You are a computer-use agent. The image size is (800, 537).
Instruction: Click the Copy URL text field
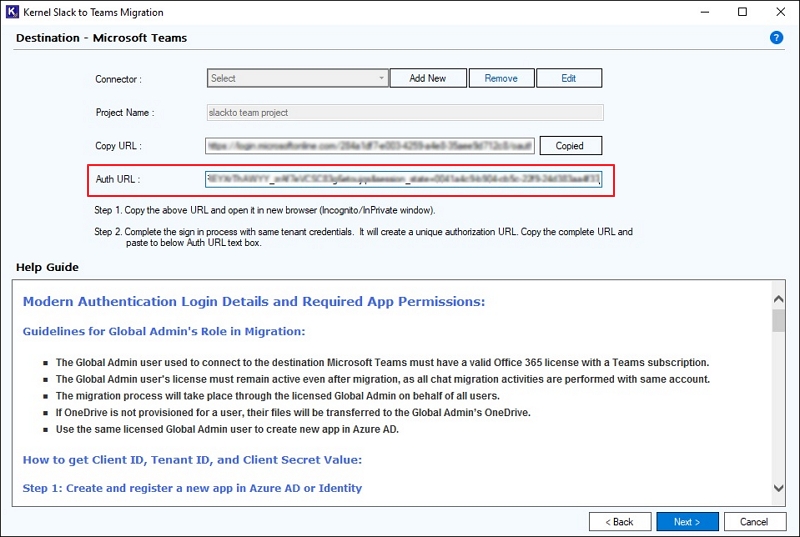coord(370,146)
